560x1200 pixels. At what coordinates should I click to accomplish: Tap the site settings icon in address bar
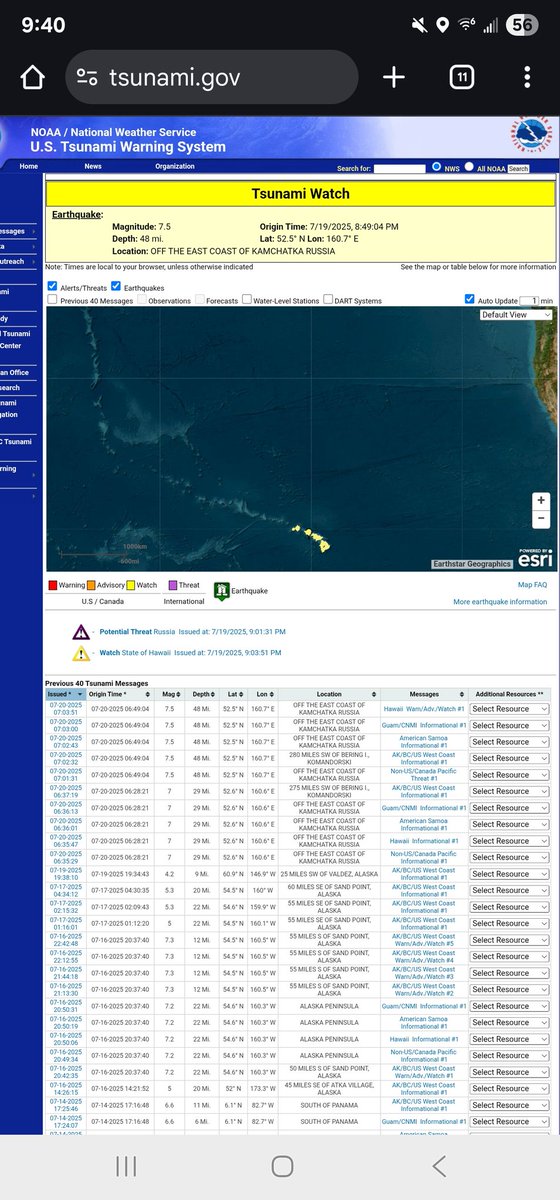point(87,78)
